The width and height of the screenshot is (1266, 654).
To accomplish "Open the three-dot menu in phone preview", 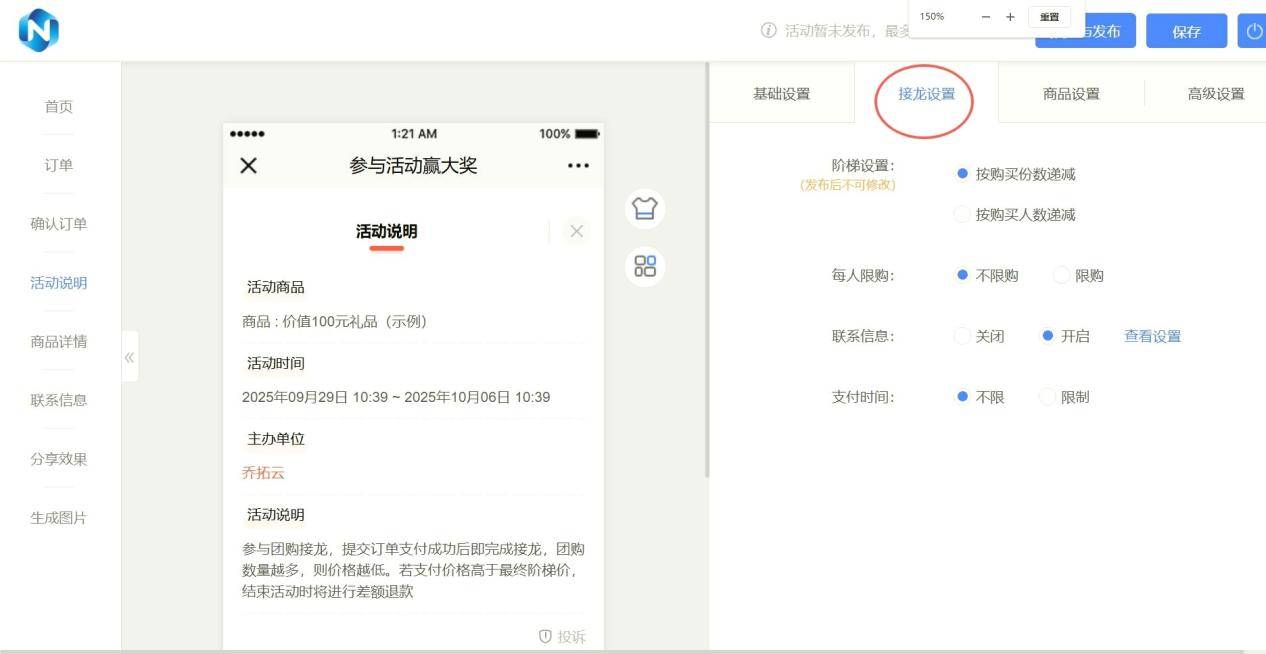I will tap(578, 166).
